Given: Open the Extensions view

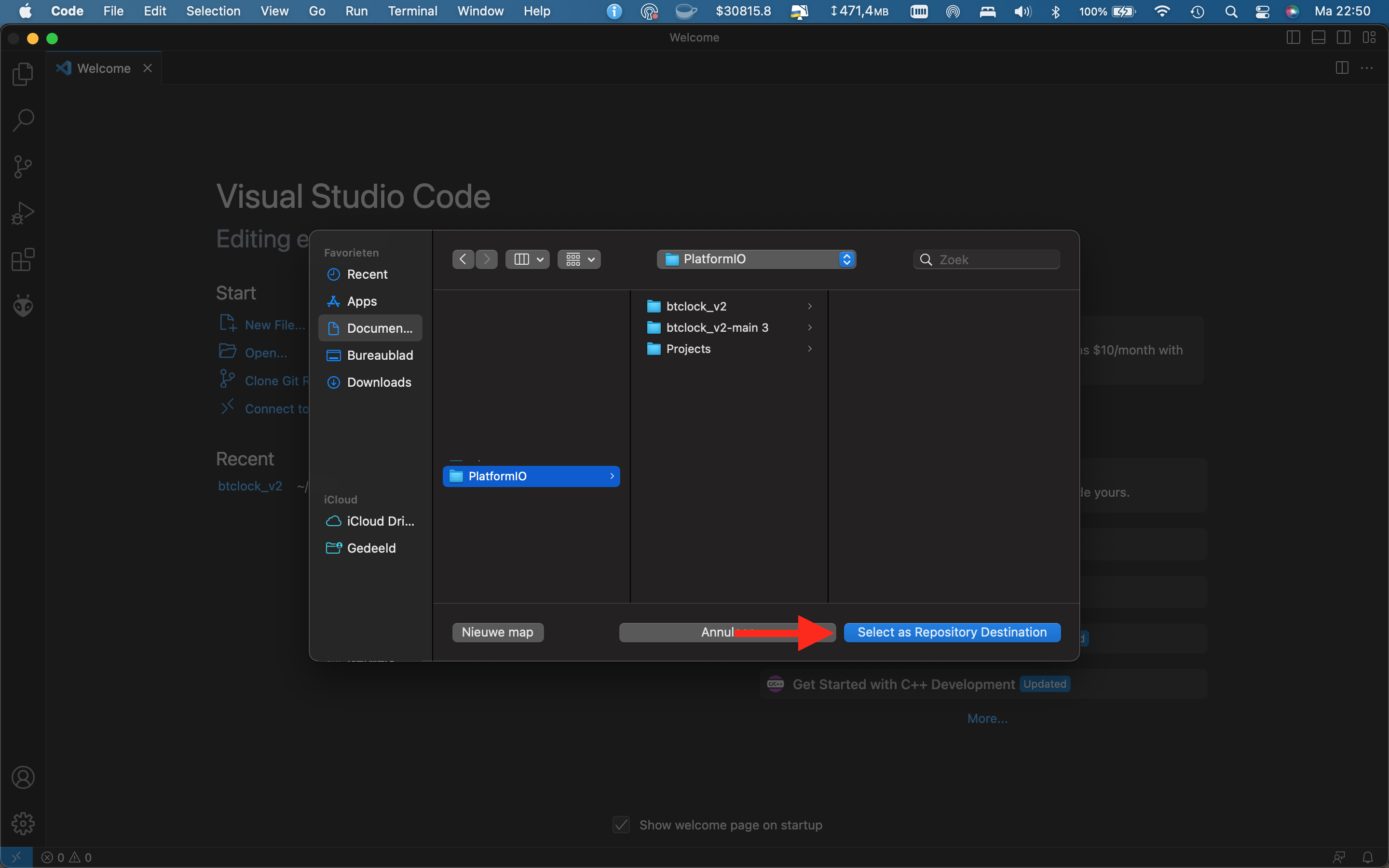Looking at the screenshot, I should click(23, 259).
